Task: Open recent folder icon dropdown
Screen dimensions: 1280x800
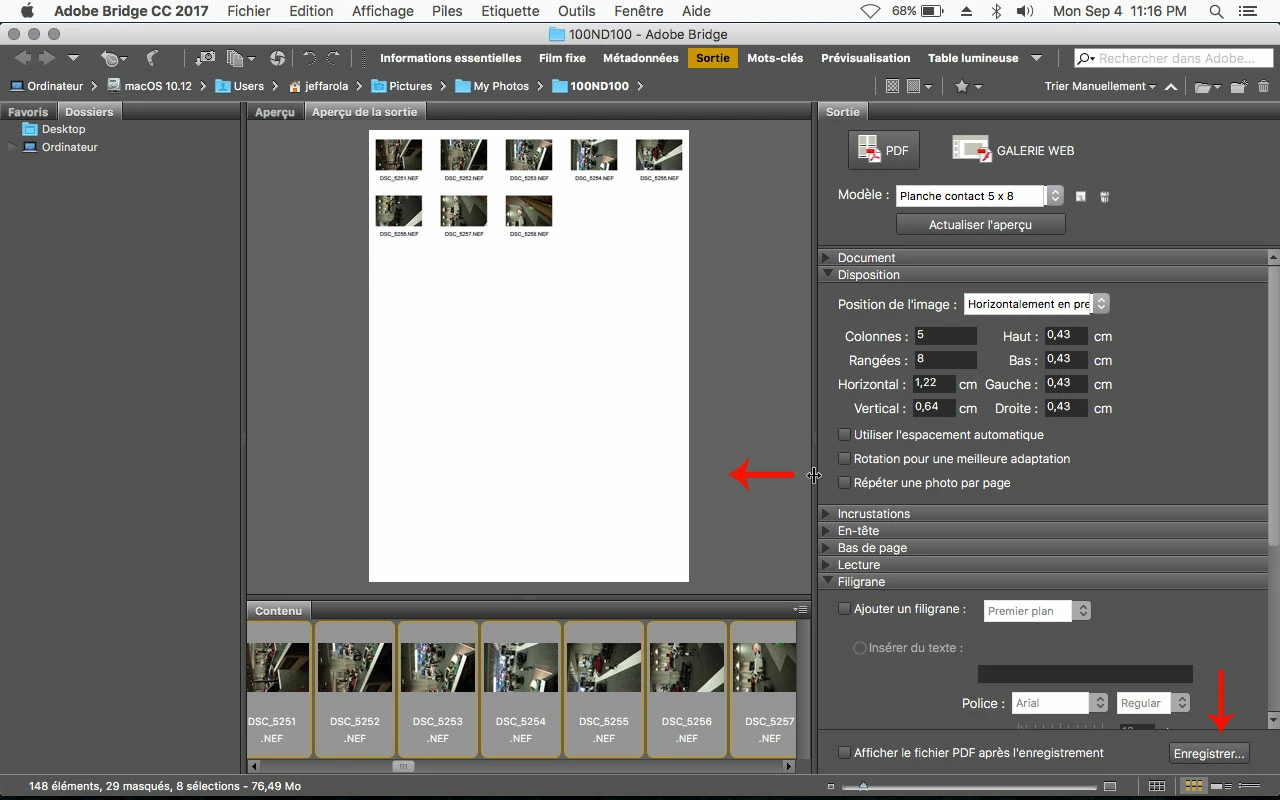Action: tap(1208, 87)
